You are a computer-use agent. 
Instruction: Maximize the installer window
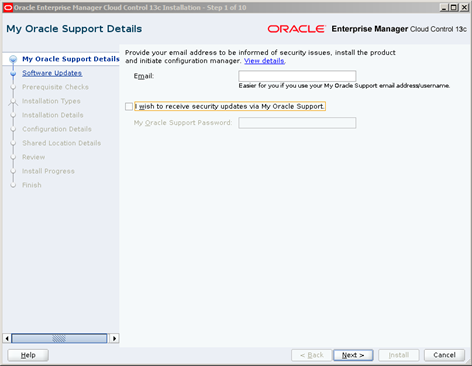454,7
